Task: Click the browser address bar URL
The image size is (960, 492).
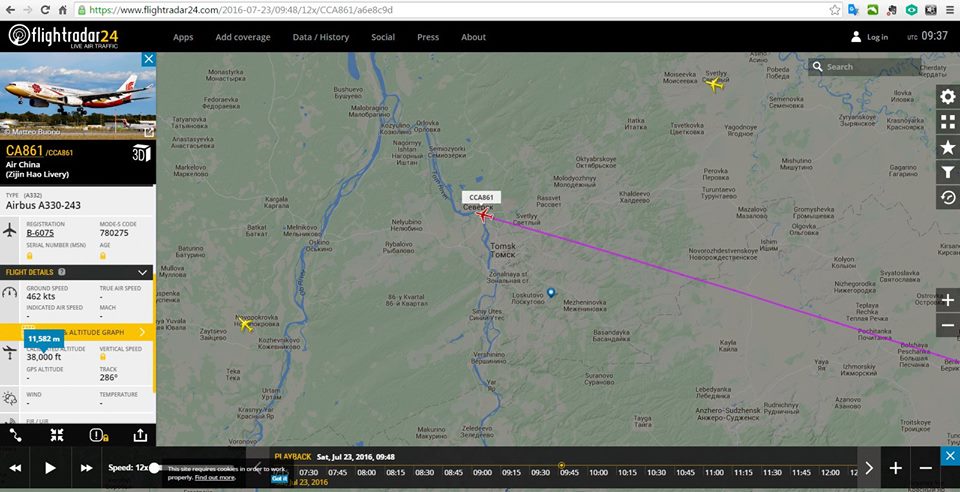Action: pyautogui.click(x=241, y=10)
